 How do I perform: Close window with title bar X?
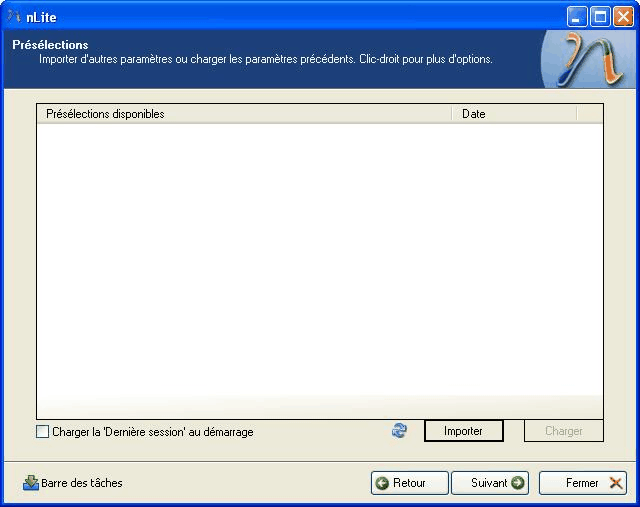(623, 17)
